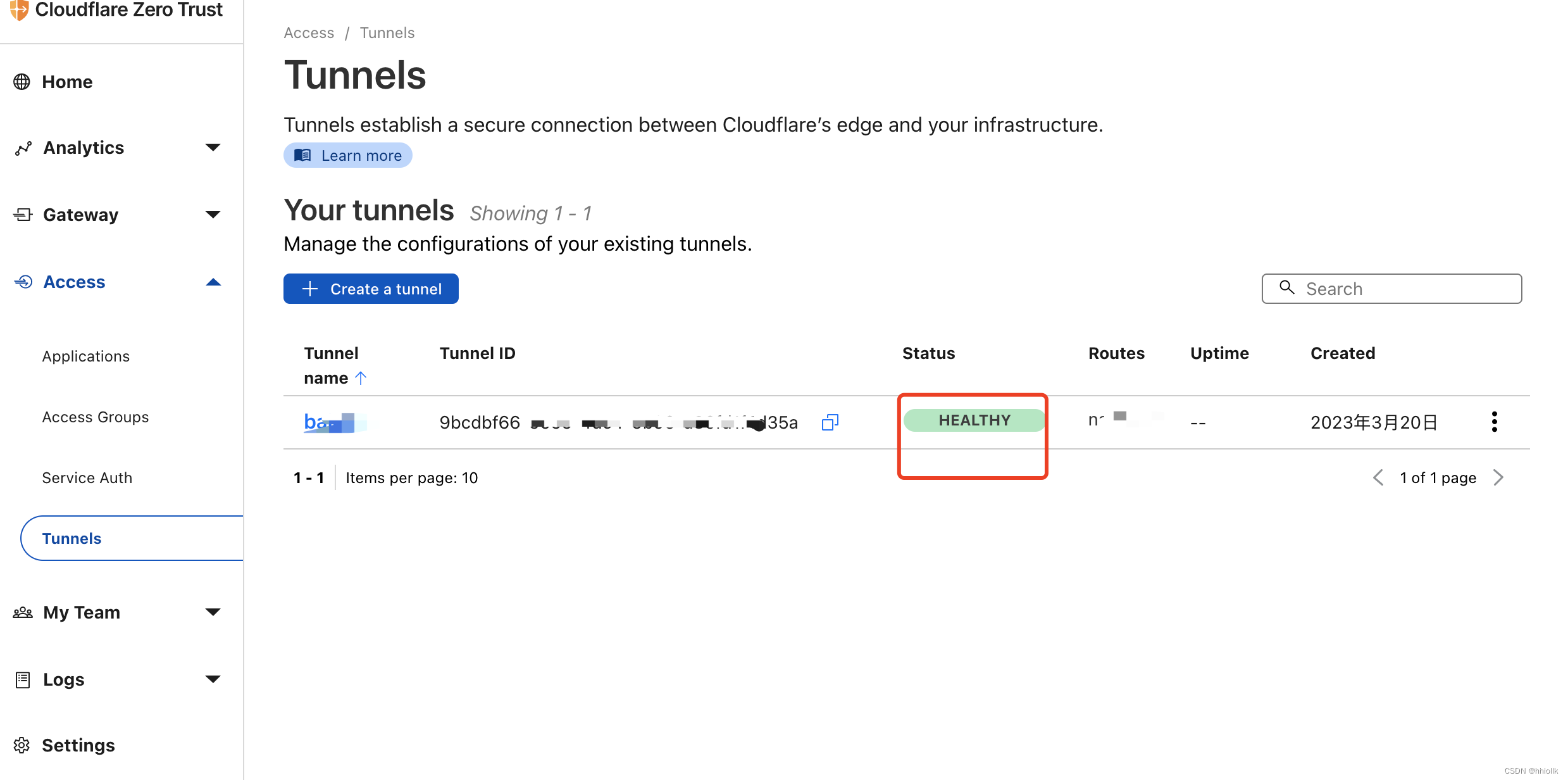The image size is (1568, 780).
Task: Collapse the Access section
Action: [213, 282]
